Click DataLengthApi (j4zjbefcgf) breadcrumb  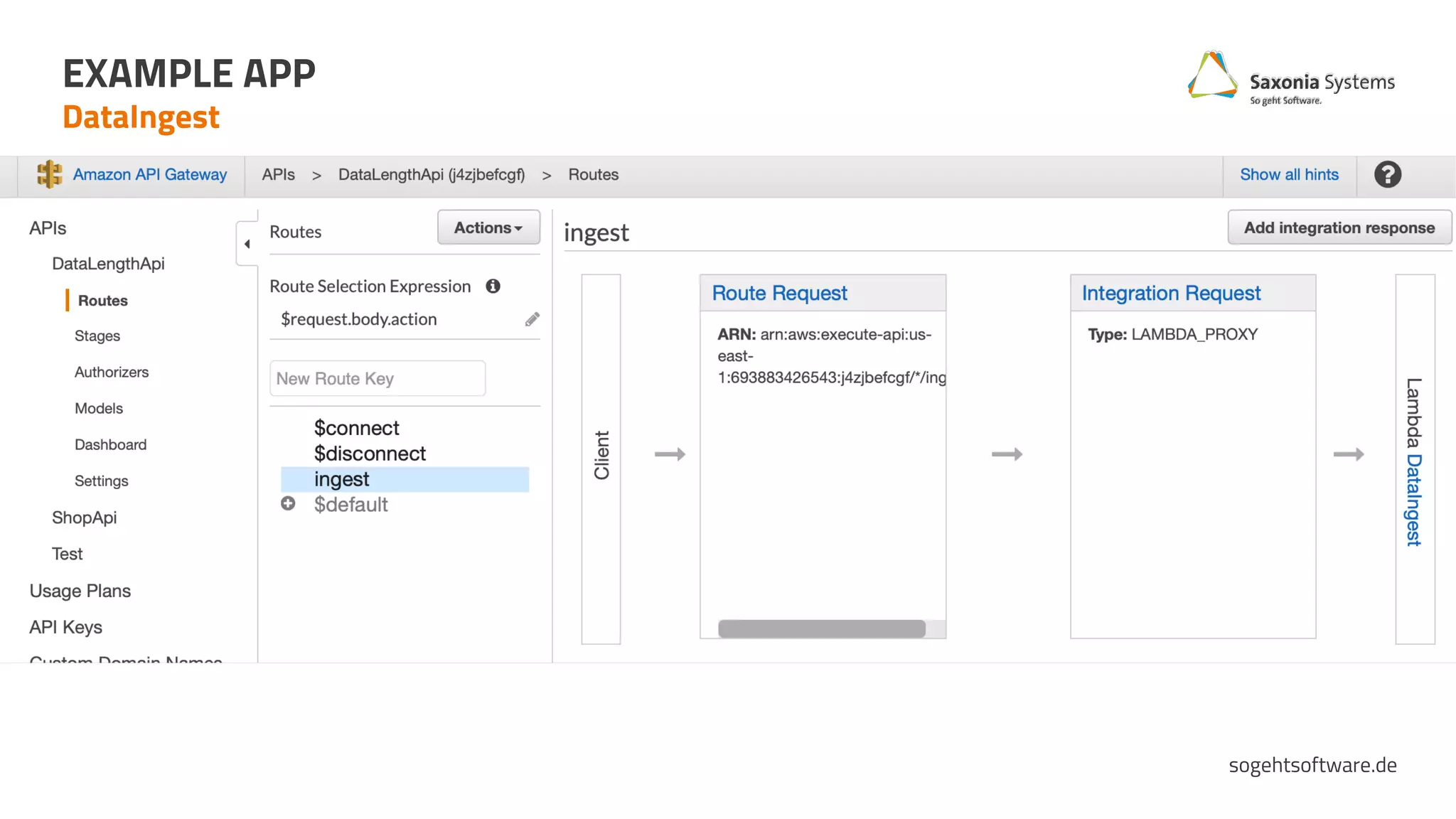432,175
